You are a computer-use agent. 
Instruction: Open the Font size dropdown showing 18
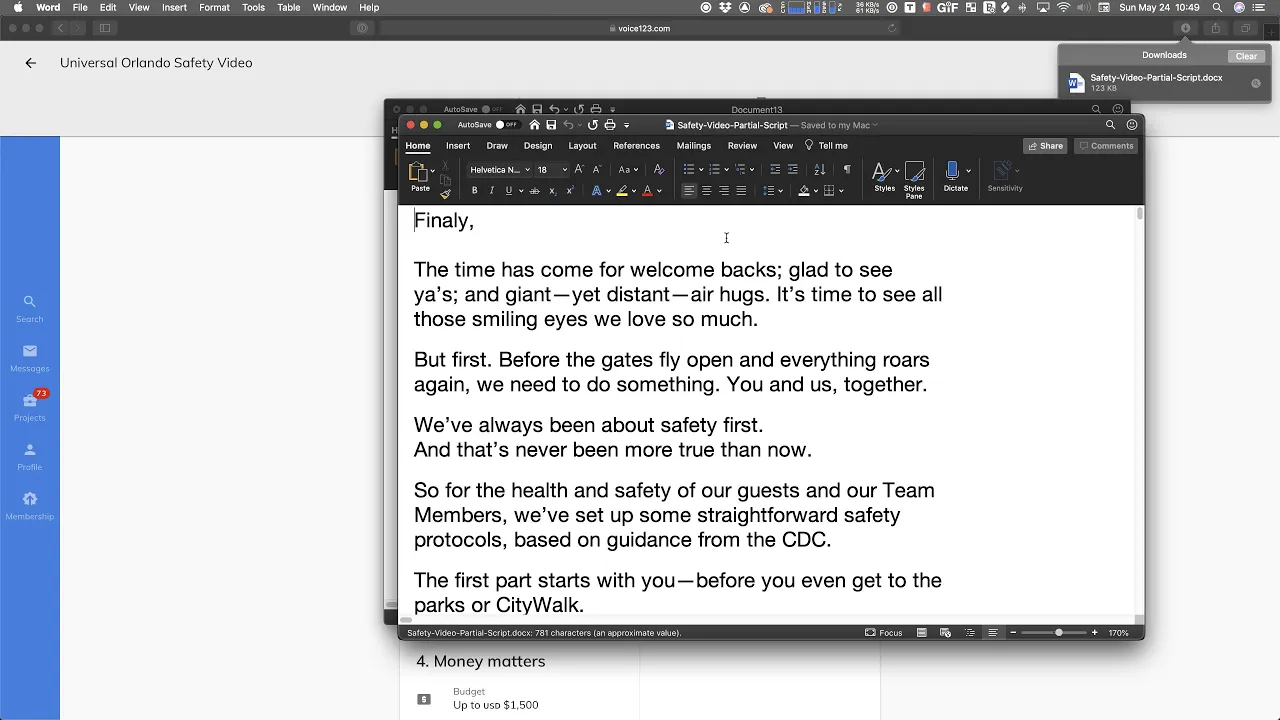coord(552,170)
